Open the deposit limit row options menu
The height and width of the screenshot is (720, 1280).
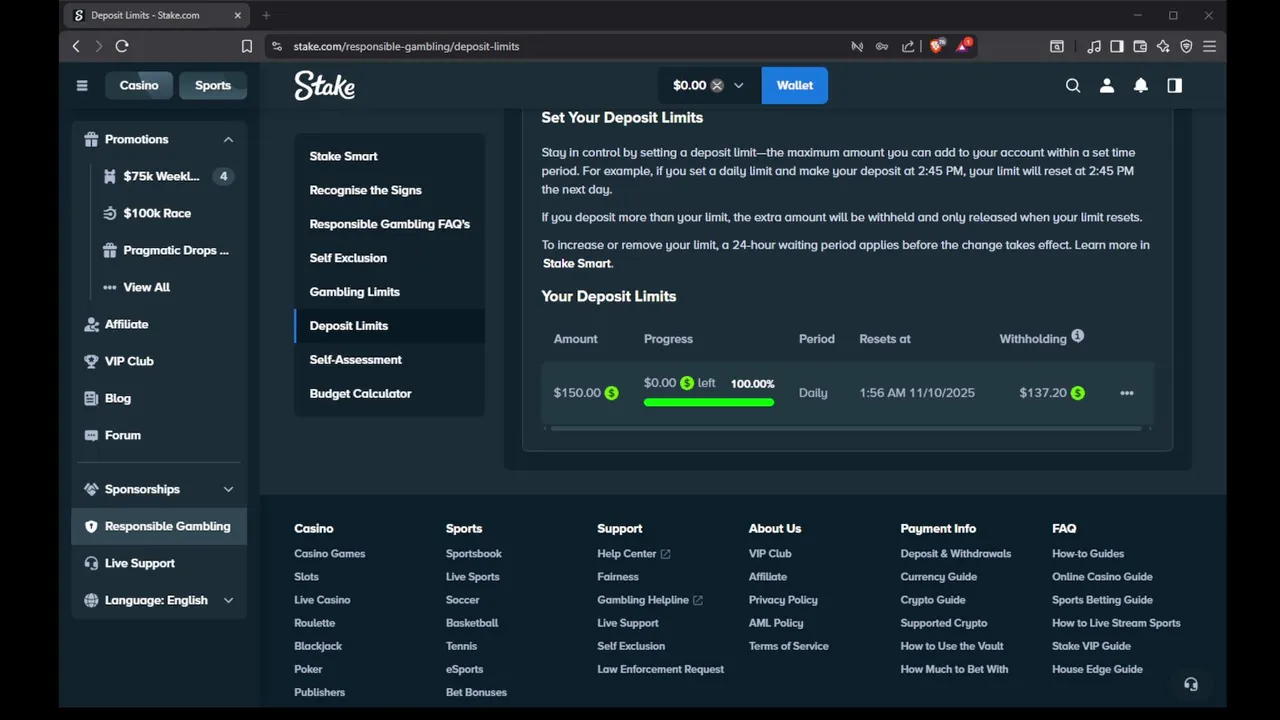pyautogui.click(x=1127, y=393)
